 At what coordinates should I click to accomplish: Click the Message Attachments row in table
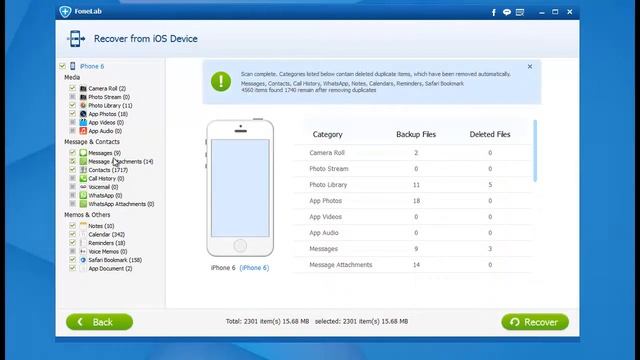[413, 265]
